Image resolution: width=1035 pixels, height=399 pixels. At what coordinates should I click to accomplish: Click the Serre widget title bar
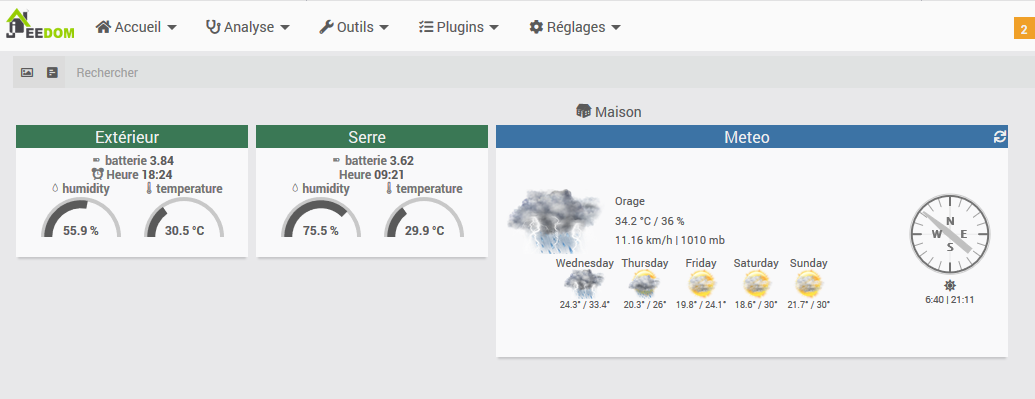tap(372, 137)
